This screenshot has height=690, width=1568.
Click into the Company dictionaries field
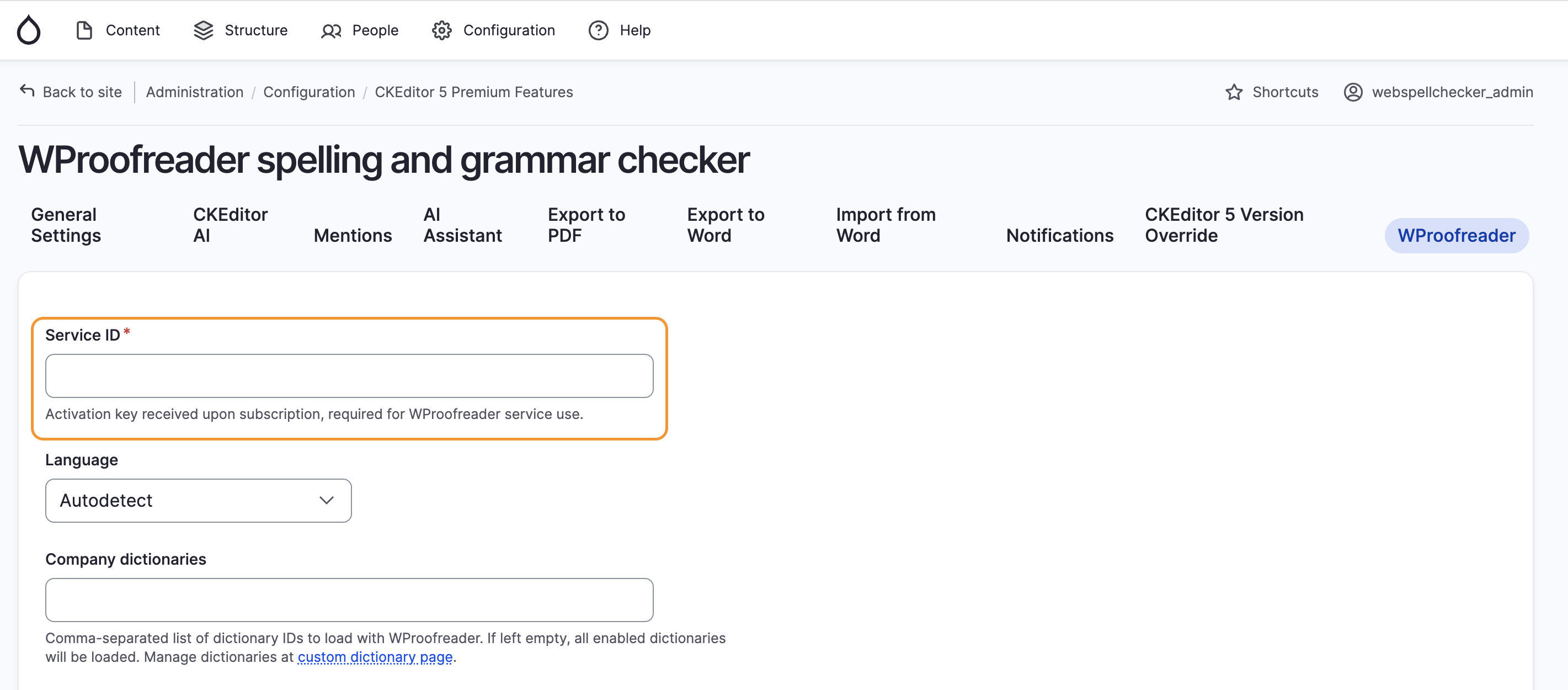coord(349,600)
